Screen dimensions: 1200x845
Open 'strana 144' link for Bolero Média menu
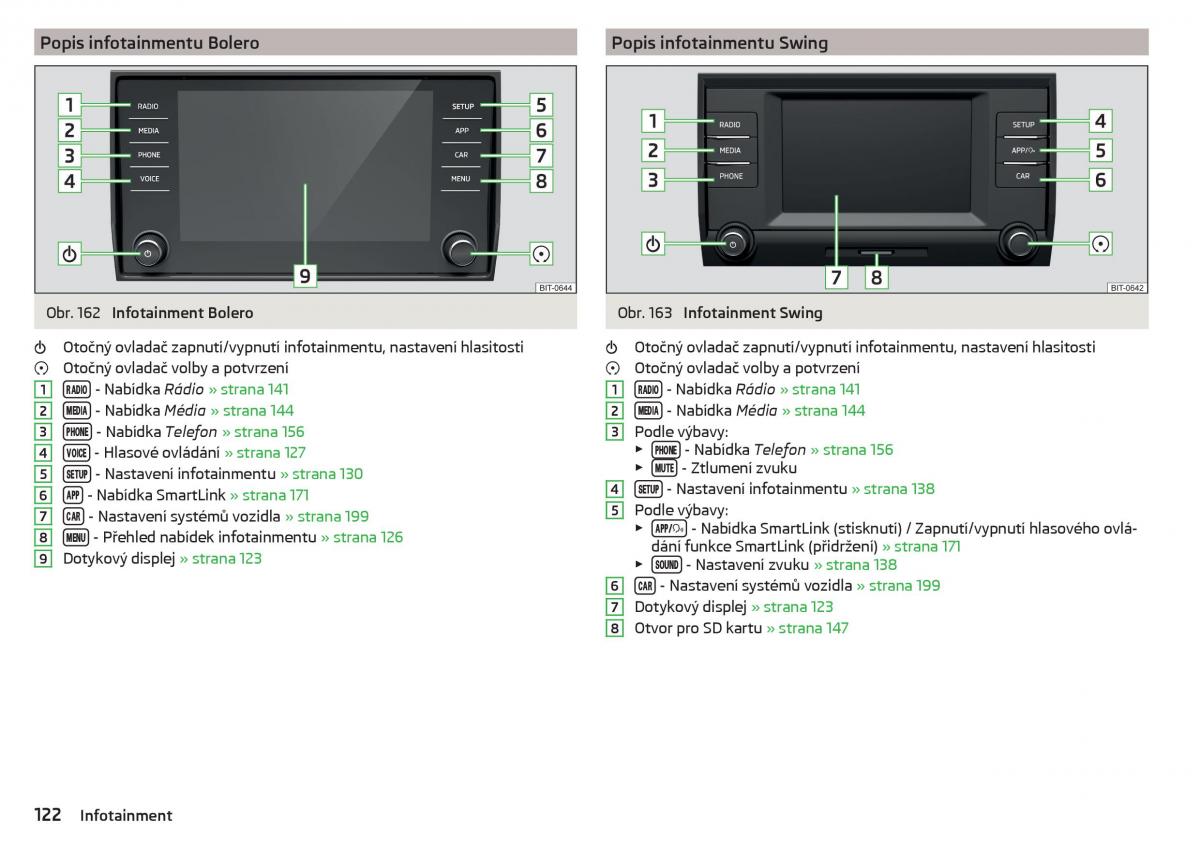(251, 410)
